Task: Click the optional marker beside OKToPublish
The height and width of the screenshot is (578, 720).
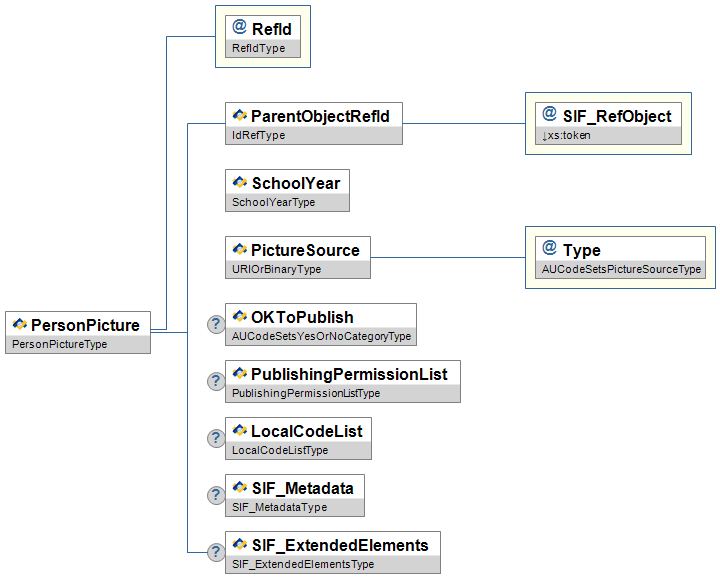Action: click(215, 324)
